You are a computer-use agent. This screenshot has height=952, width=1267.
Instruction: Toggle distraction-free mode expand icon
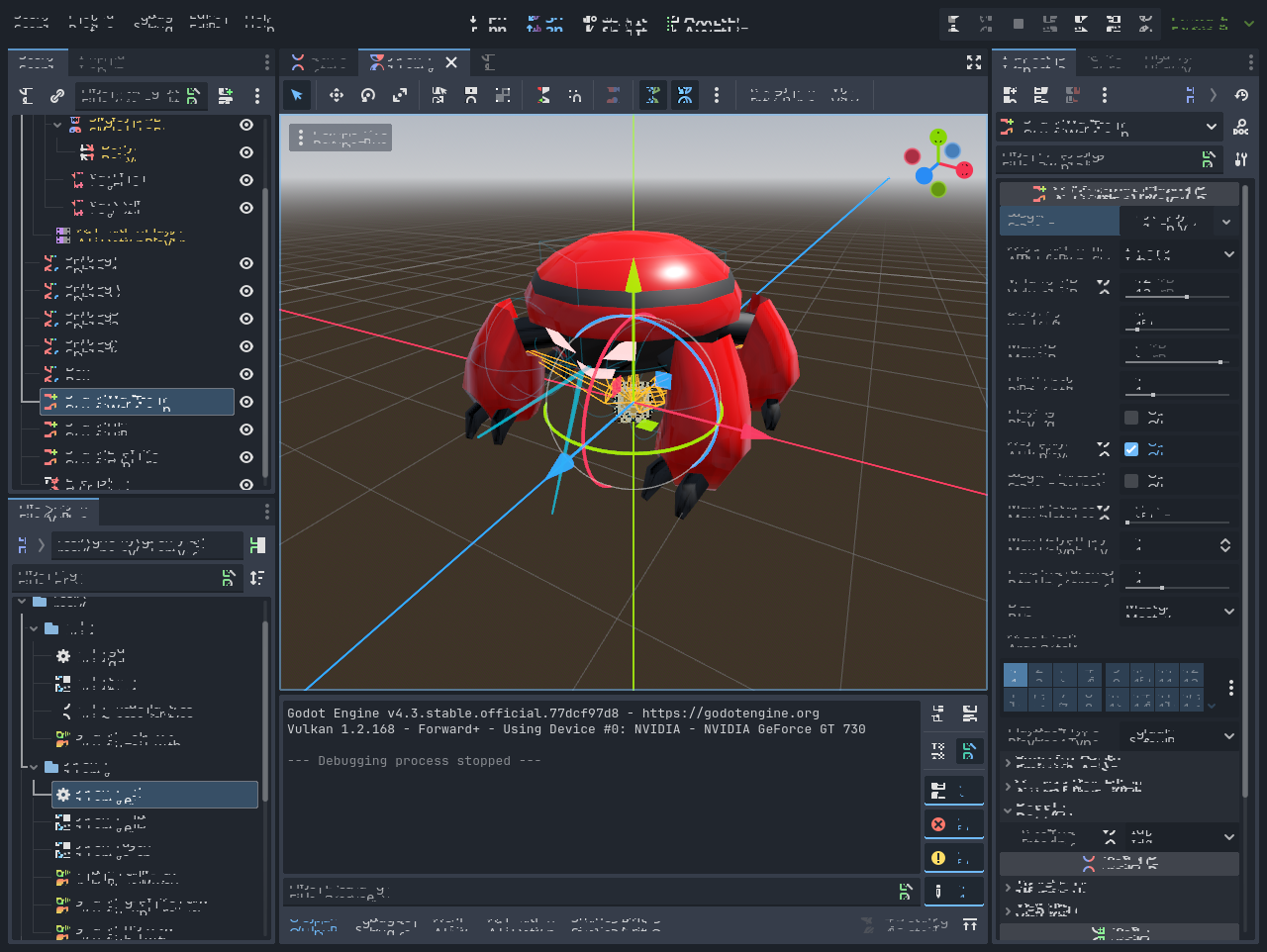pos(974,62)
